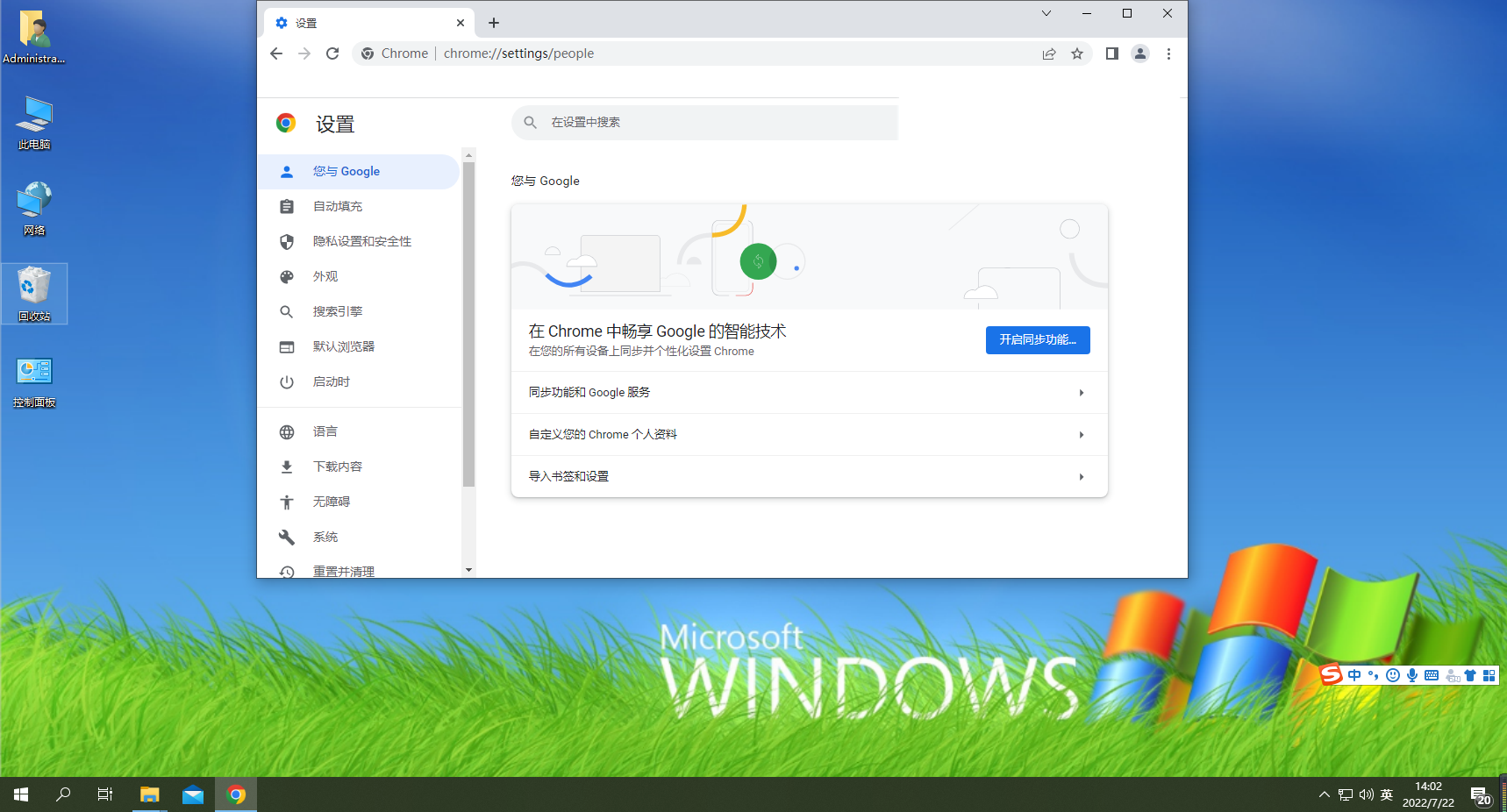This screenshot has height=812, width=1507.
Task: Bookmark this tab with the star icon
Action: tap(1077, 53)
